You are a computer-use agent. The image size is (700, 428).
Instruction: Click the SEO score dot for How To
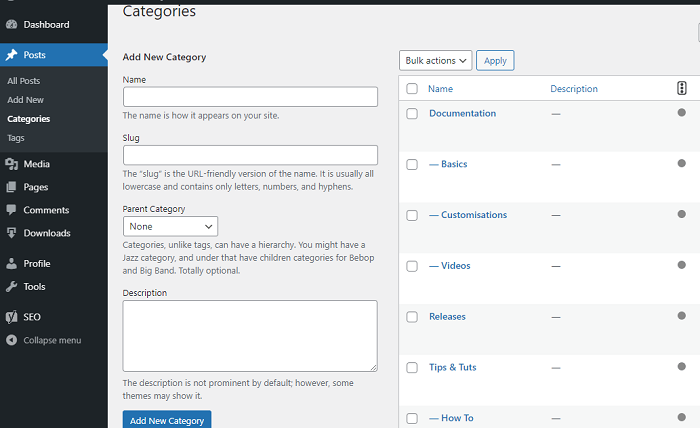point(682,417)
